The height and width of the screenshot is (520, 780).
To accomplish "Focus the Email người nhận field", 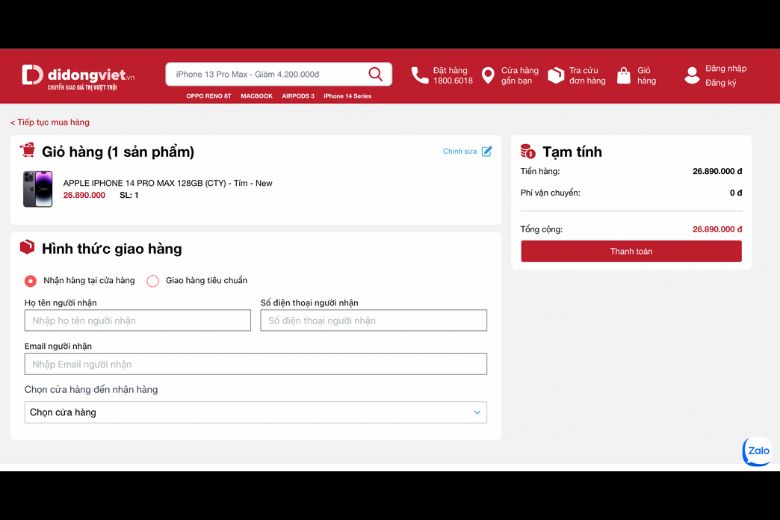I will tap(256, 364).
